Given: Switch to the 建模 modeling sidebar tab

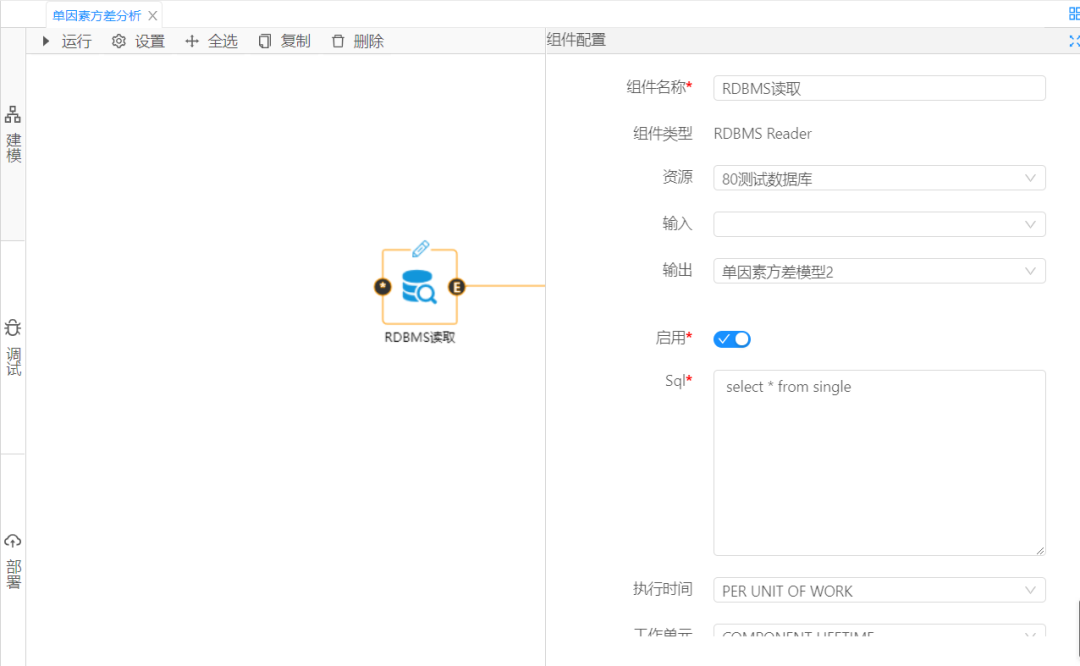Looking at the screenshot, I should [x=13, y=134].
